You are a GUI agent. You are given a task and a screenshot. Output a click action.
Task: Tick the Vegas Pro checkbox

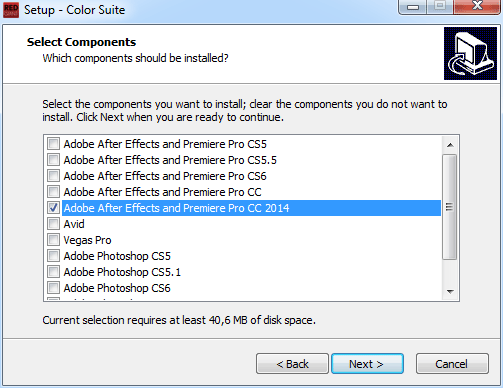pos(53,240)
